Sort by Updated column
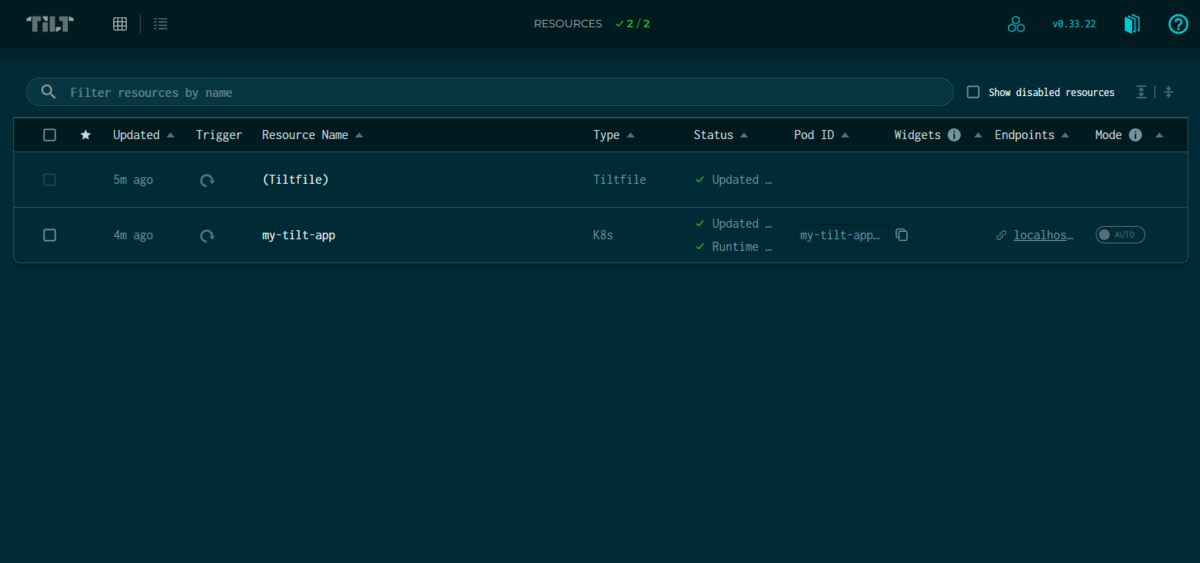 (x=143, y=135)
